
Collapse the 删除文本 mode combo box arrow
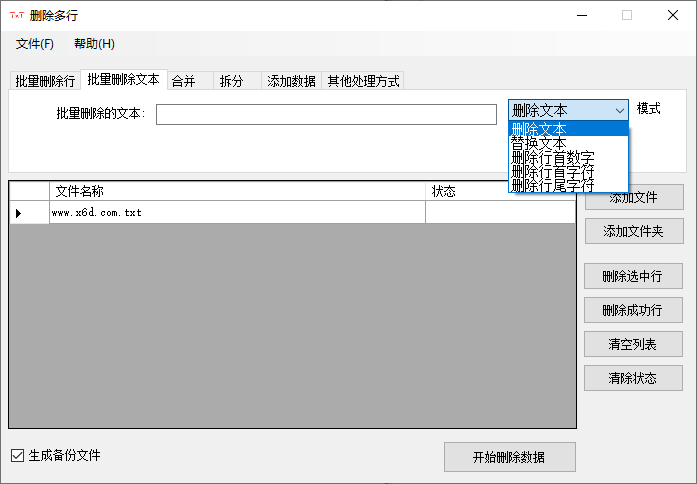tap(620, 110)
